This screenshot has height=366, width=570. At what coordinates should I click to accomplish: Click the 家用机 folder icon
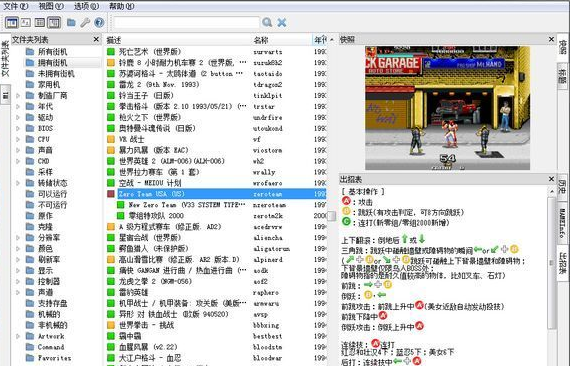click(x=30, y=85)
